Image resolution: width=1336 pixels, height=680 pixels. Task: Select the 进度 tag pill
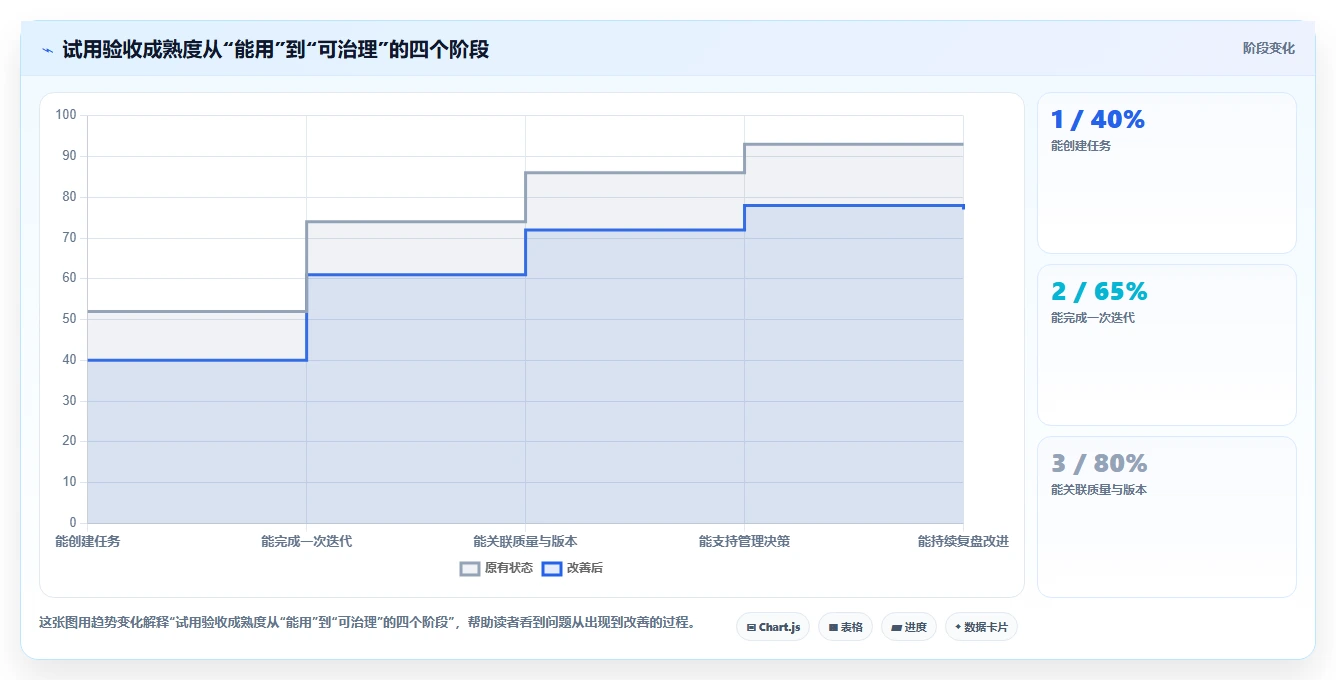pos(908,627)
